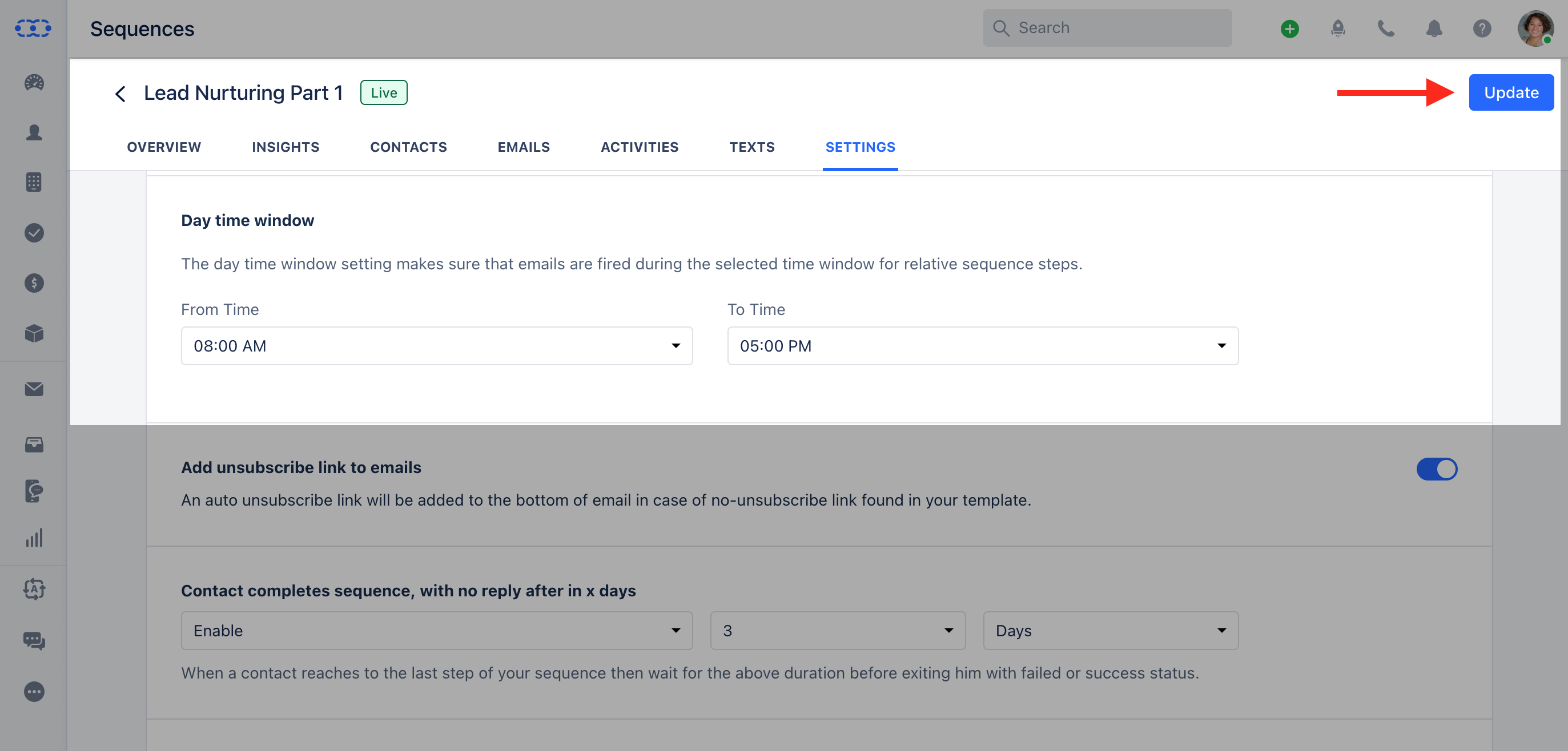The height and width of the screenshot is (751, 1568).
Task: Open the help question mark icon
Action: [x=1482, y=29]
